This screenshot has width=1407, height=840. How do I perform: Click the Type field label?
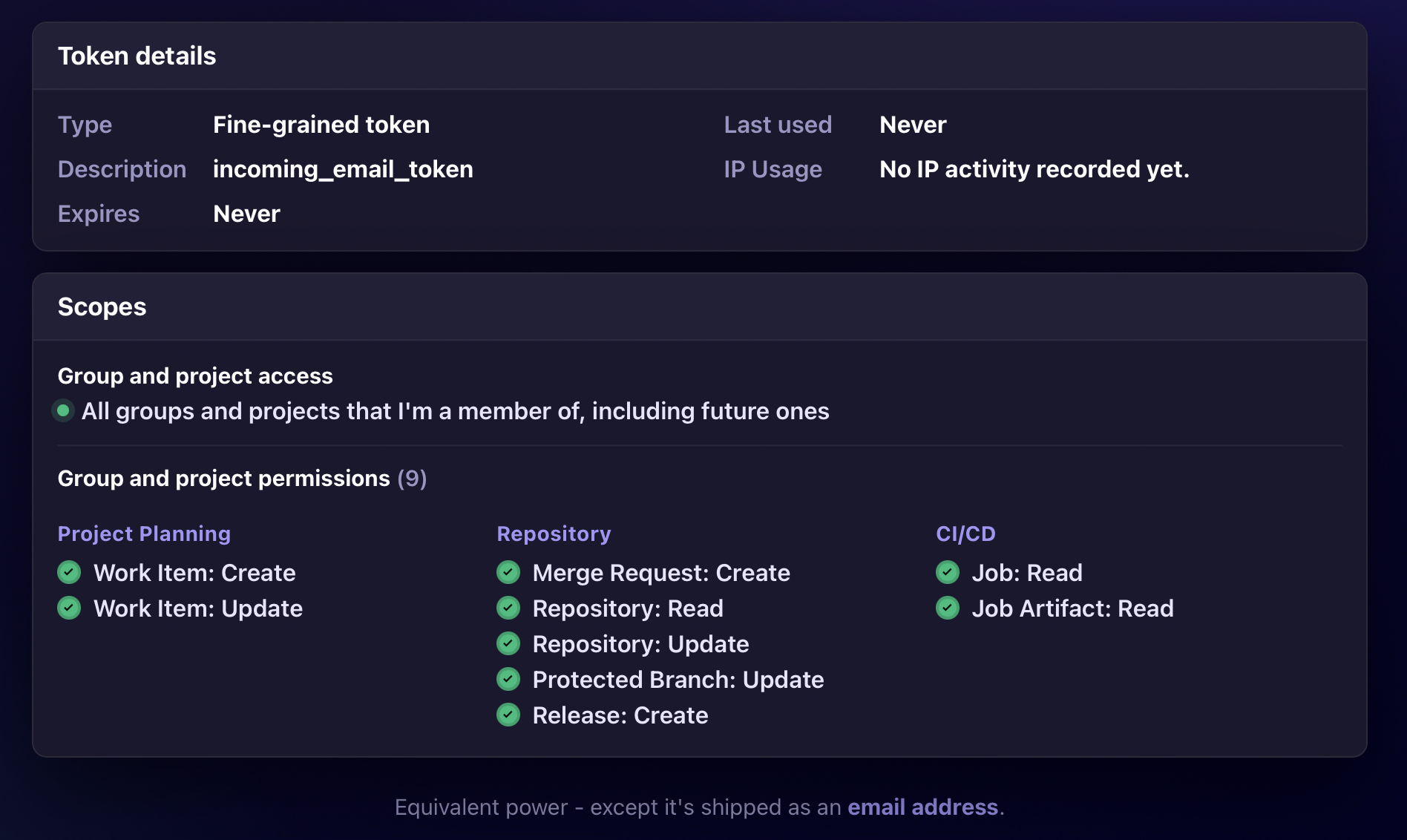pyautogui.click(x=85, y=125)
